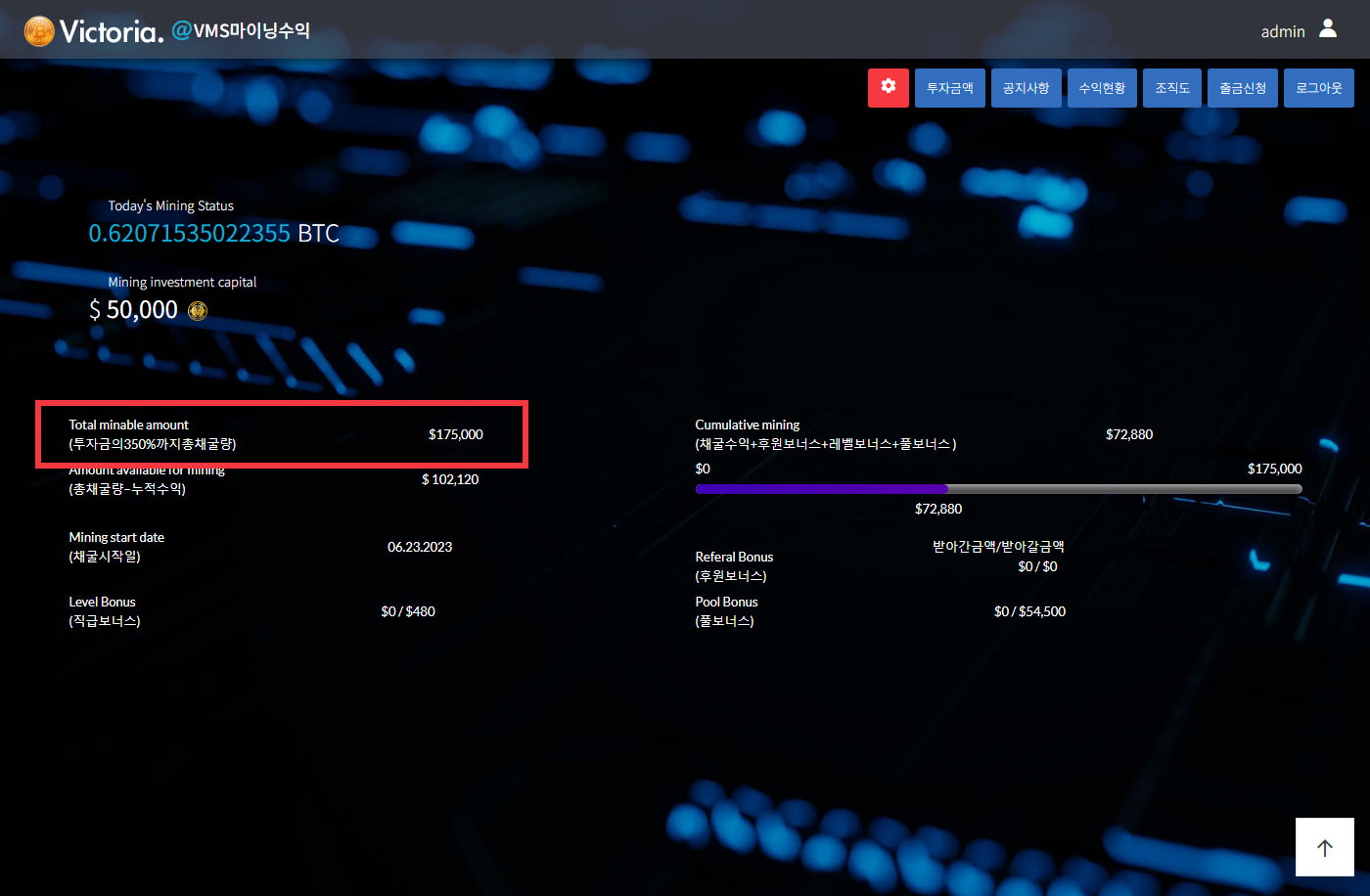Click the 출금신청 withdrawal request button
The height and width of the screenshot is (896, 1370).
(x=1242, y=88)
